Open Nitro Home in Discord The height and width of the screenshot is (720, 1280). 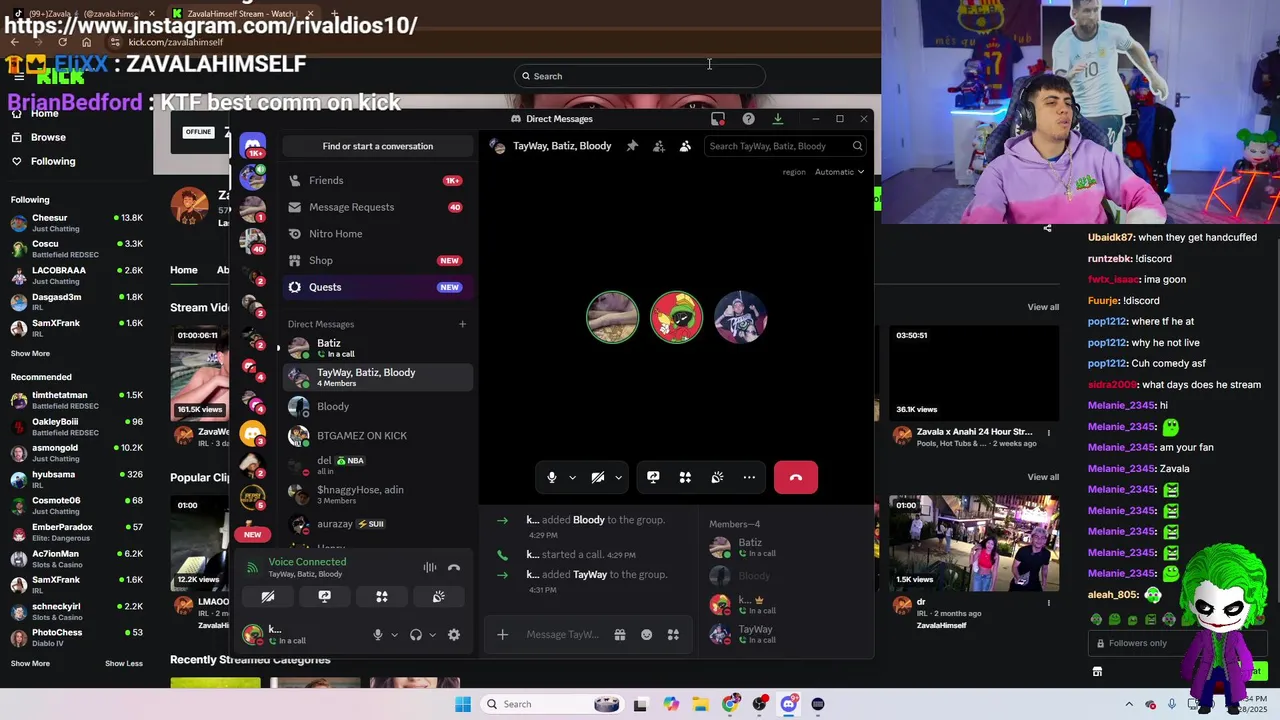(x=377, y=234)
